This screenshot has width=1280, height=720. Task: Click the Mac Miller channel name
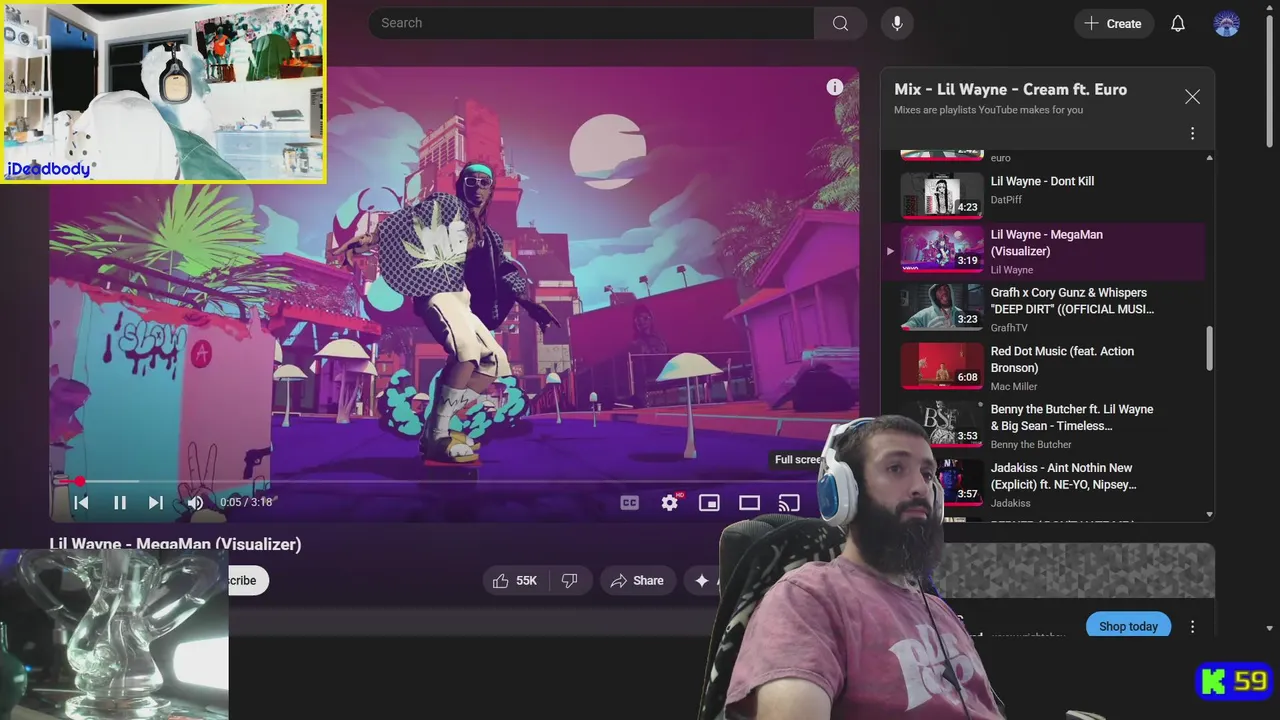[1014, 386]
